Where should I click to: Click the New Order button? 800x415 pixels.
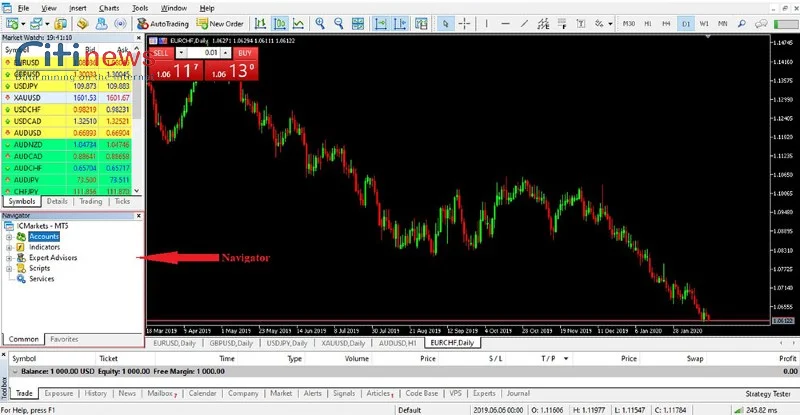pyautogui.click(x=220, y=23)
